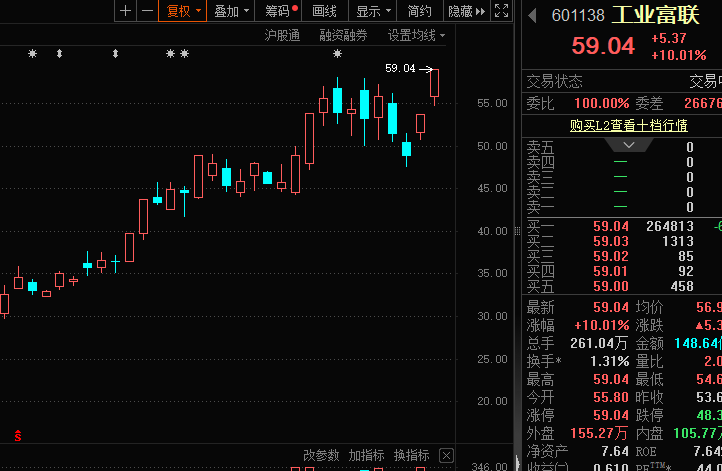Expand the 设置均线 dropdown

pos(416,35)
